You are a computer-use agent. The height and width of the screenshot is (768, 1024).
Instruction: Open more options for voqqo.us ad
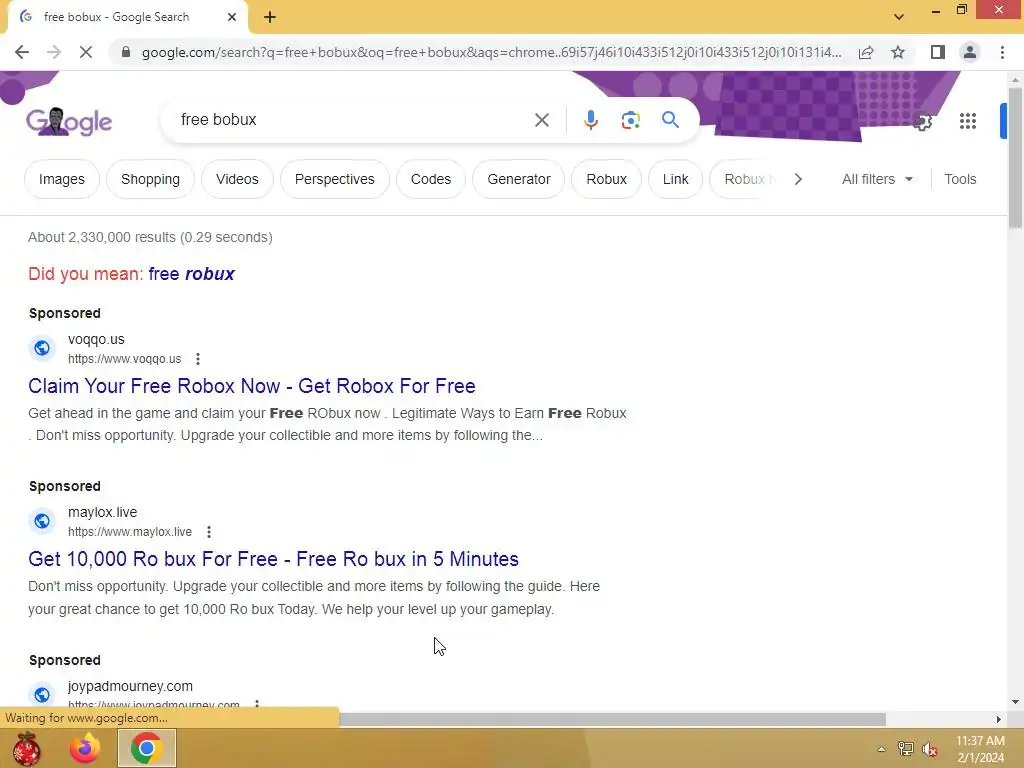198,359
